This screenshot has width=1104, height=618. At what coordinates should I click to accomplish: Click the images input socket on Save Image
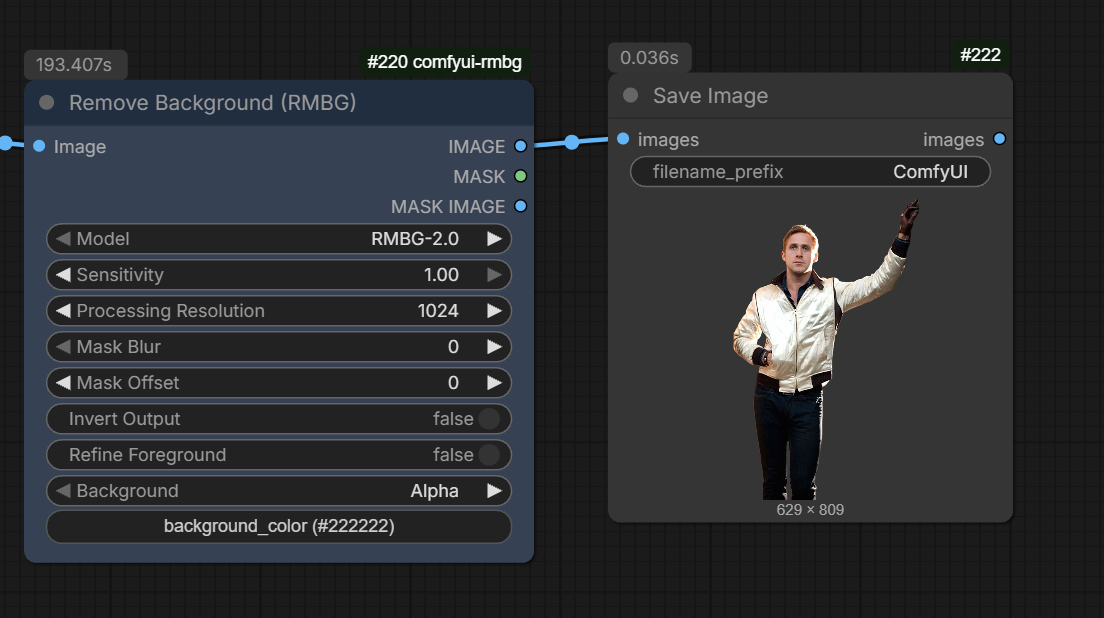(x=623, y=139)
